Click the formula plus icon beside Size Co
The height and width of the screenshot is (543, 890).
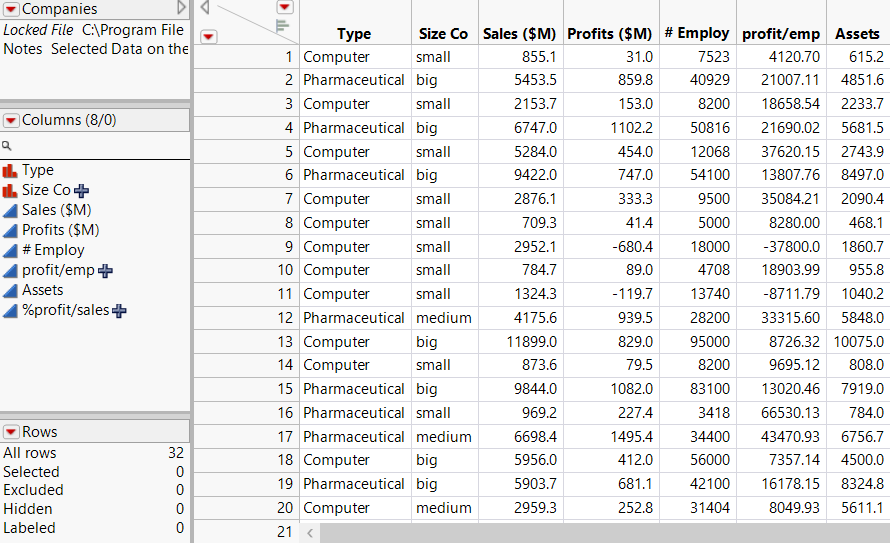click(82, 190)
